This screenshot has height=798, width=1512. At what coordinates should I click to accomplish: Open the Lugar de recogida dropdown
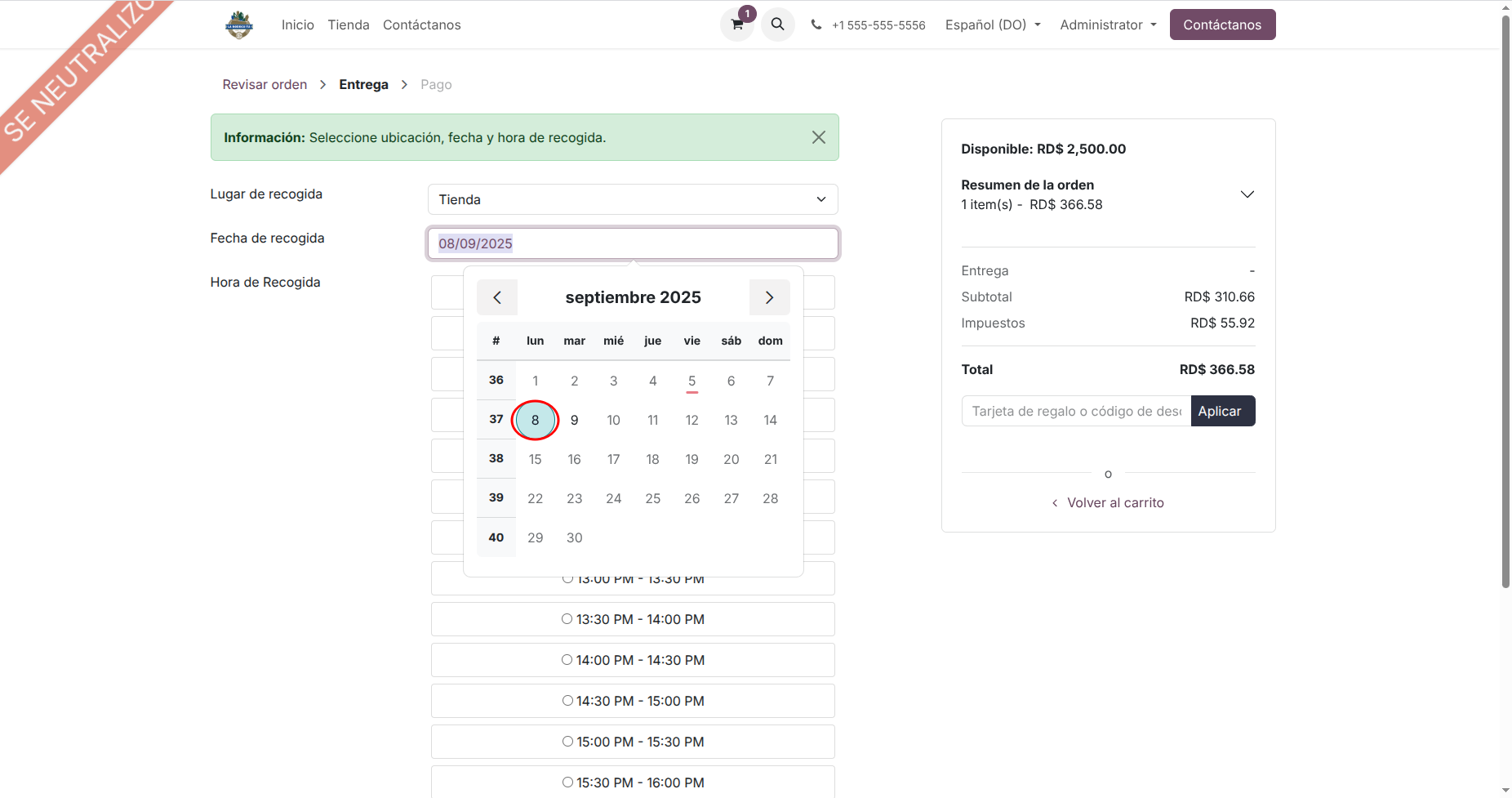pos(632,199)
